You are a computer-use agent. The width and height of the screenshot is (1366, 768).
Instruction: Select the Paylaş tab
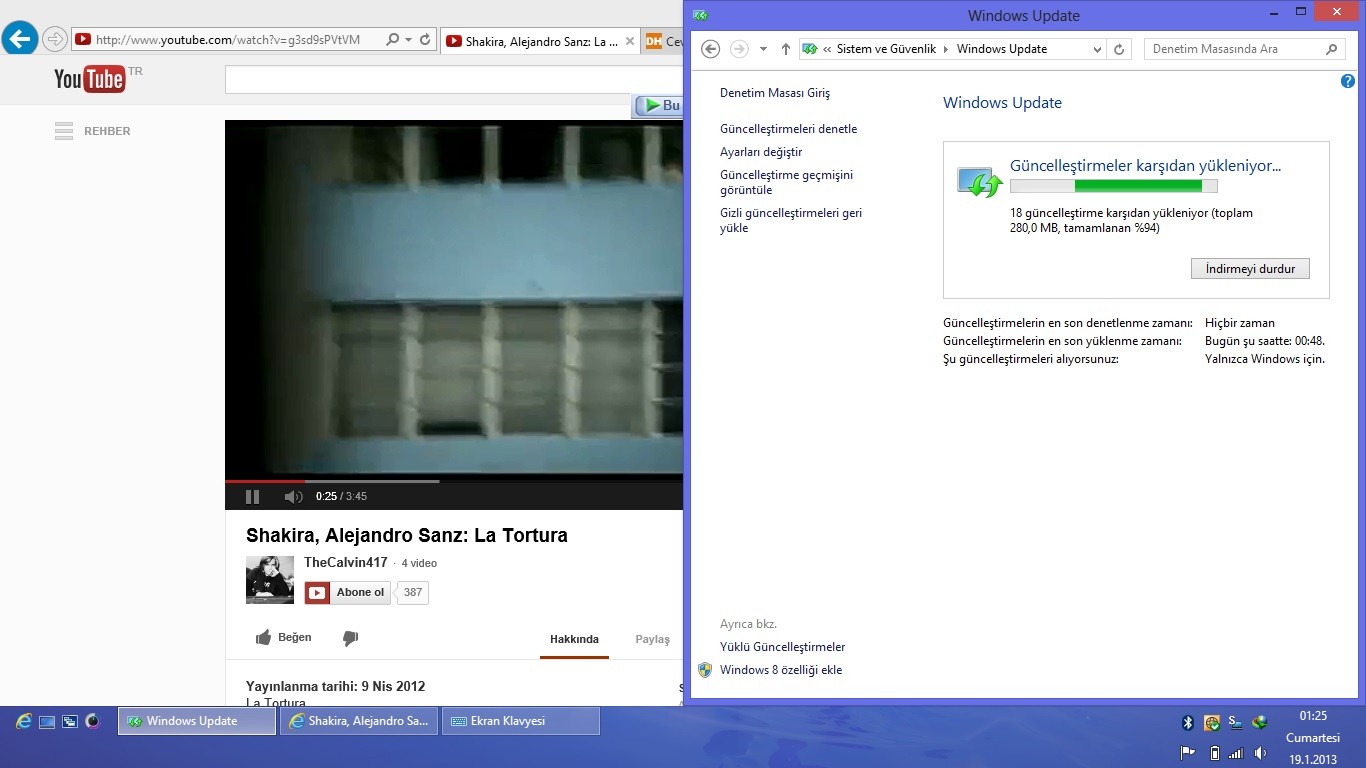653,639
